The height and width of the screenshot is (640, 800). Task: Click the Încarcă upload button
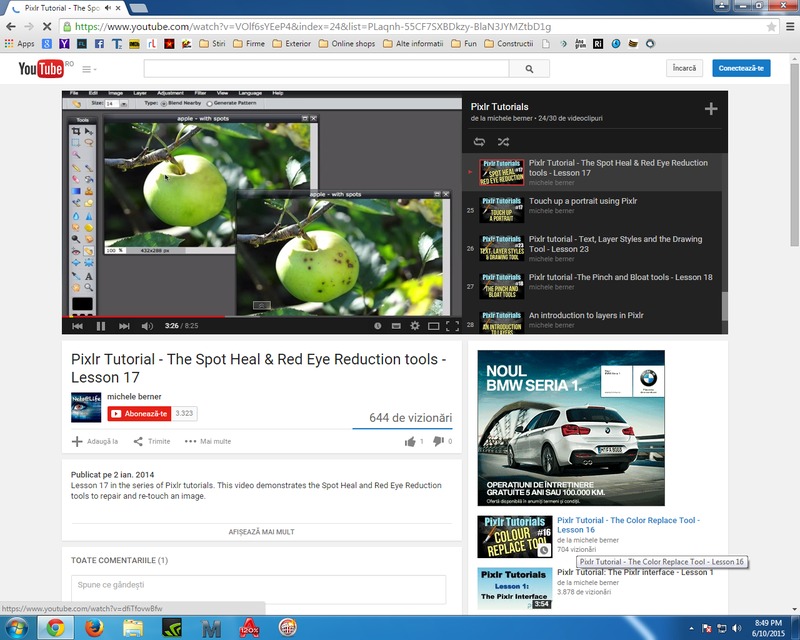point(684,68)
